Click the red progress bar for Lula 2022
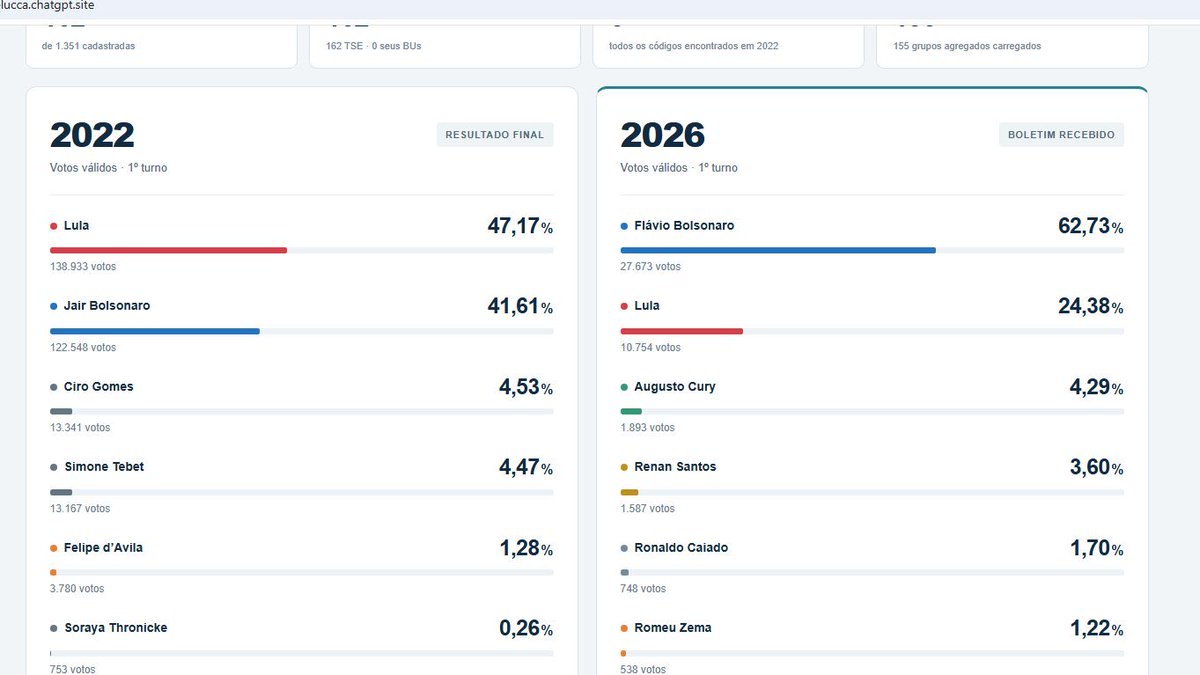Screen dimensions: 1200x675 click(x=168, y=250)
